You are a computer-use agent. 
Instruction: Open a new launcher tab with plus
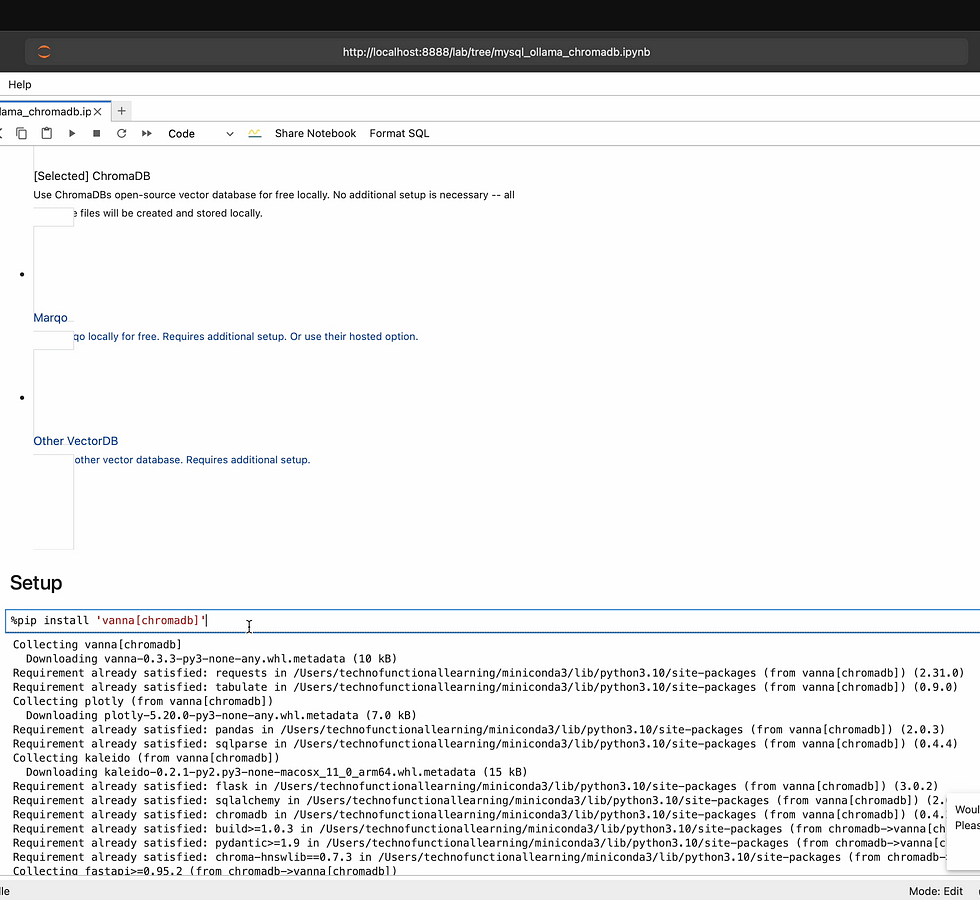pyautogui.click(x=121, y=111)
